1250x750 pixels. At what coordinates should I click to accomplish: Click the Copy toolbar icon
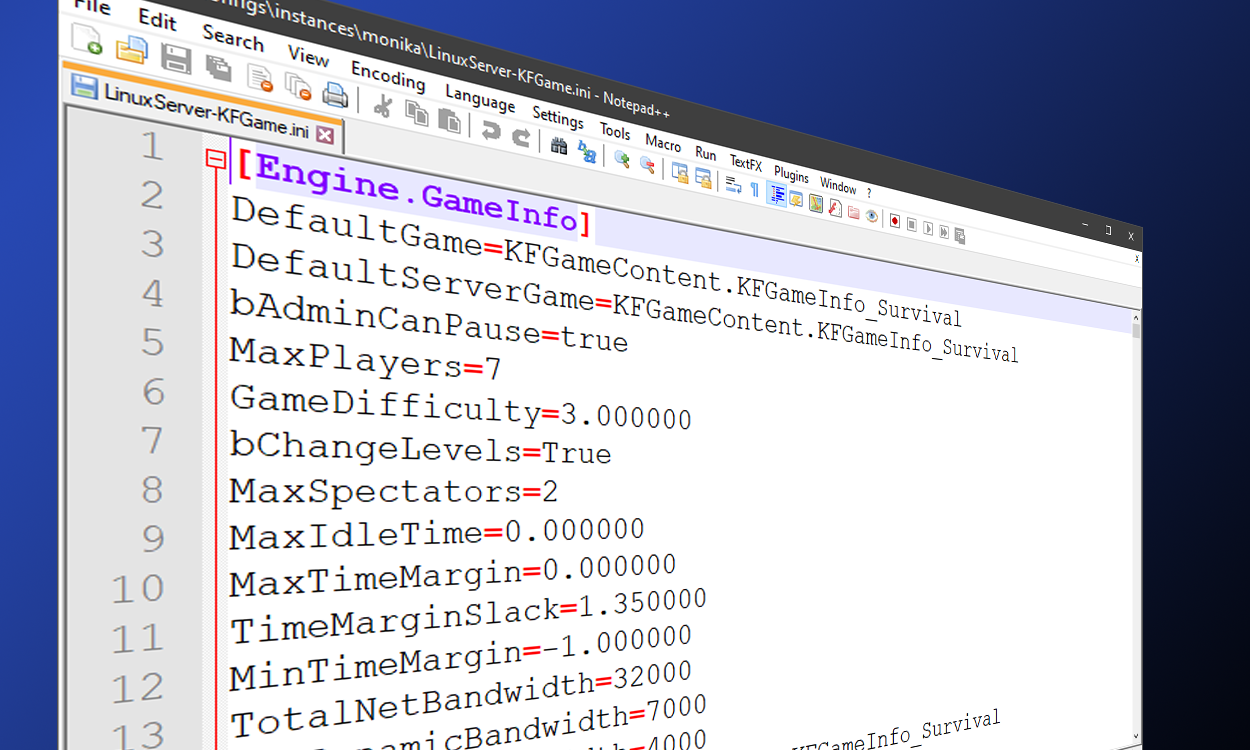[417, 113]
